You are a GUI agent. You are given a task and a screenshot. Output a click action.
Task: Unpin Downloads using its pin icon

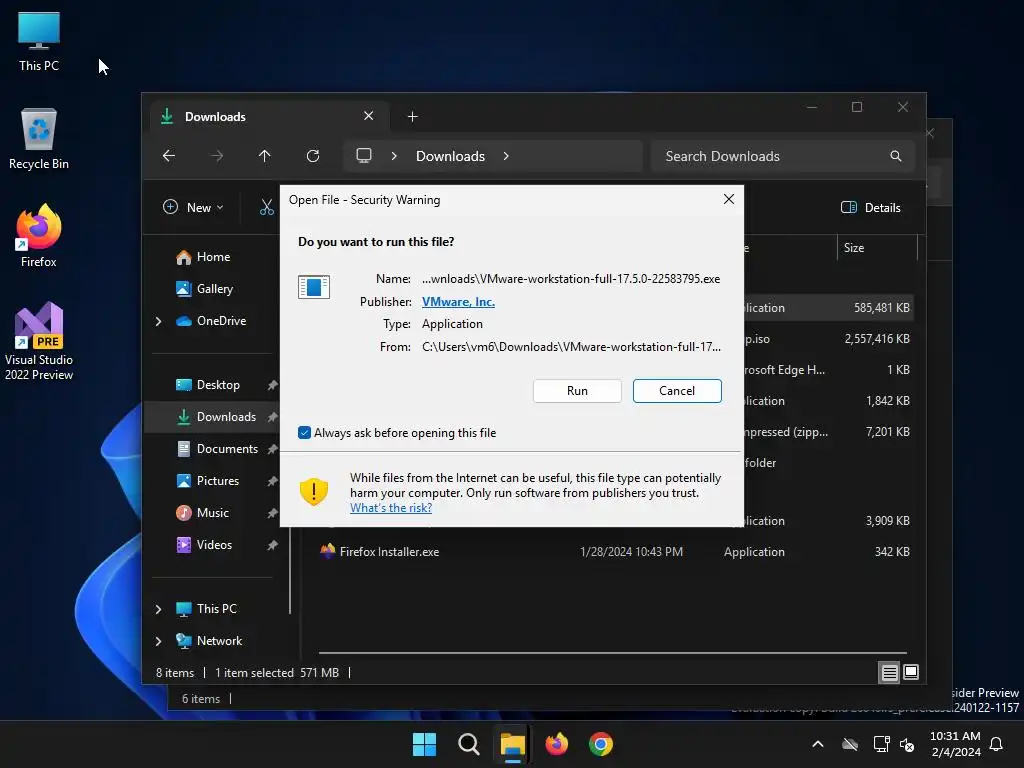coord(272,417)
